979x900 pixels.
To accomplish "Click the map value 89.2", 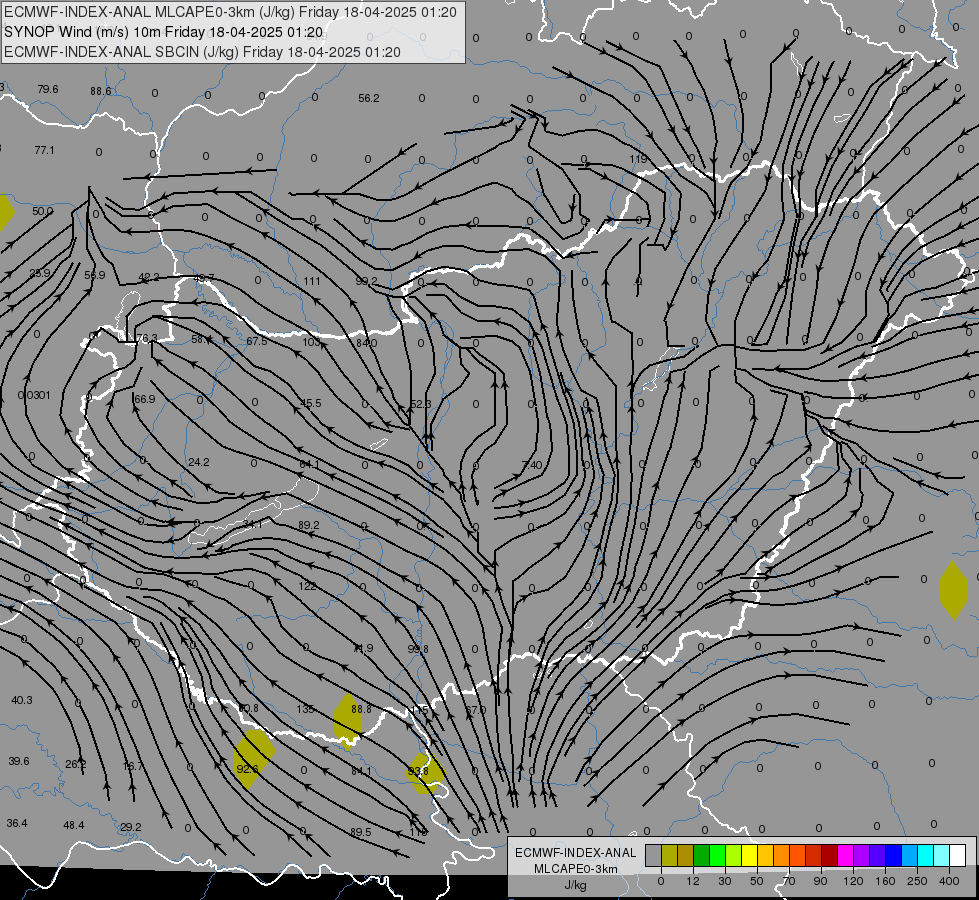I will point(308,525).
